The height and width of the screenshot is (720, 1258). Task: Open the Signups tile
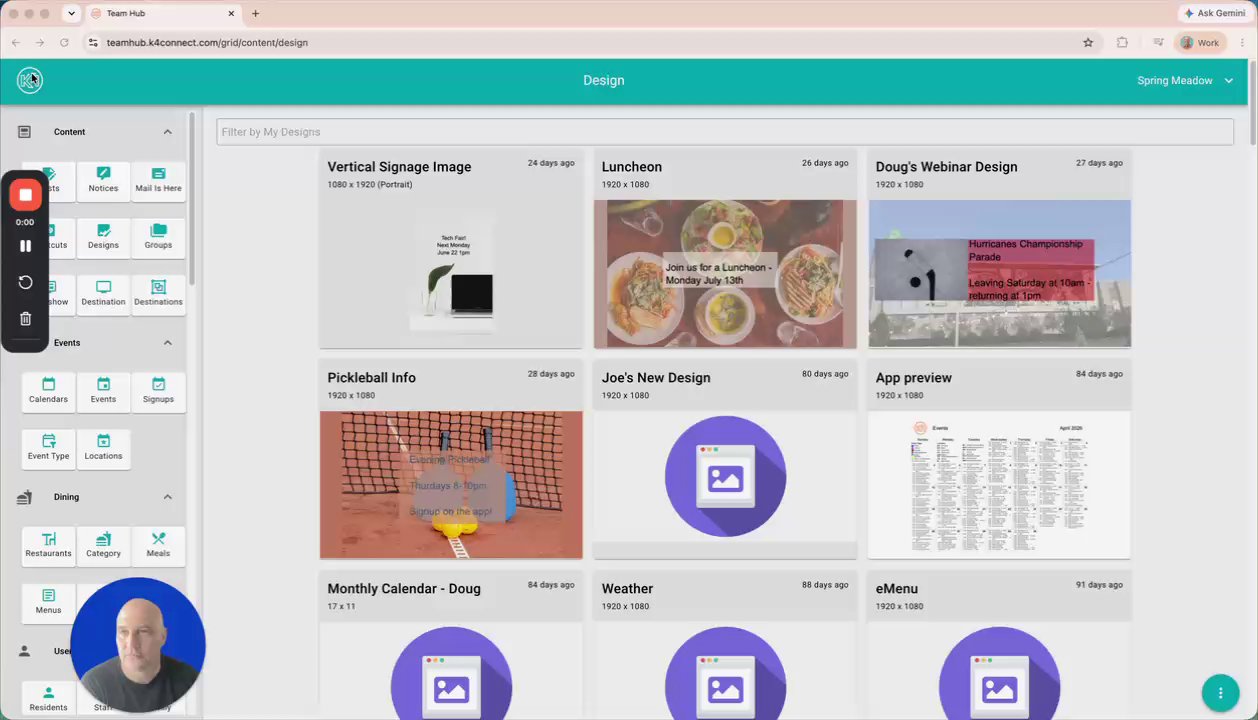158,392
